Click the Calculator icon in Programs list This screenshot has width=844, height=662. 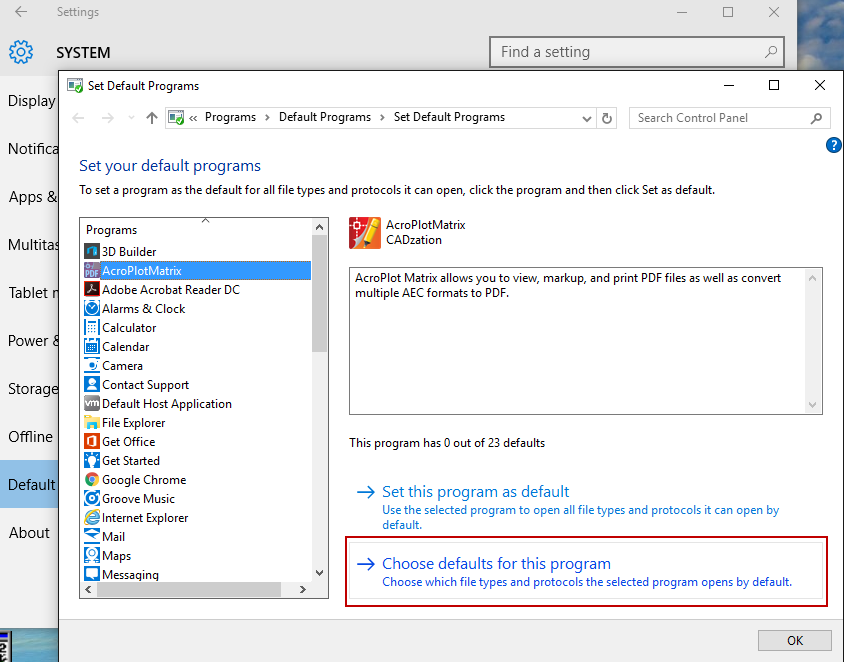point(92,327)
